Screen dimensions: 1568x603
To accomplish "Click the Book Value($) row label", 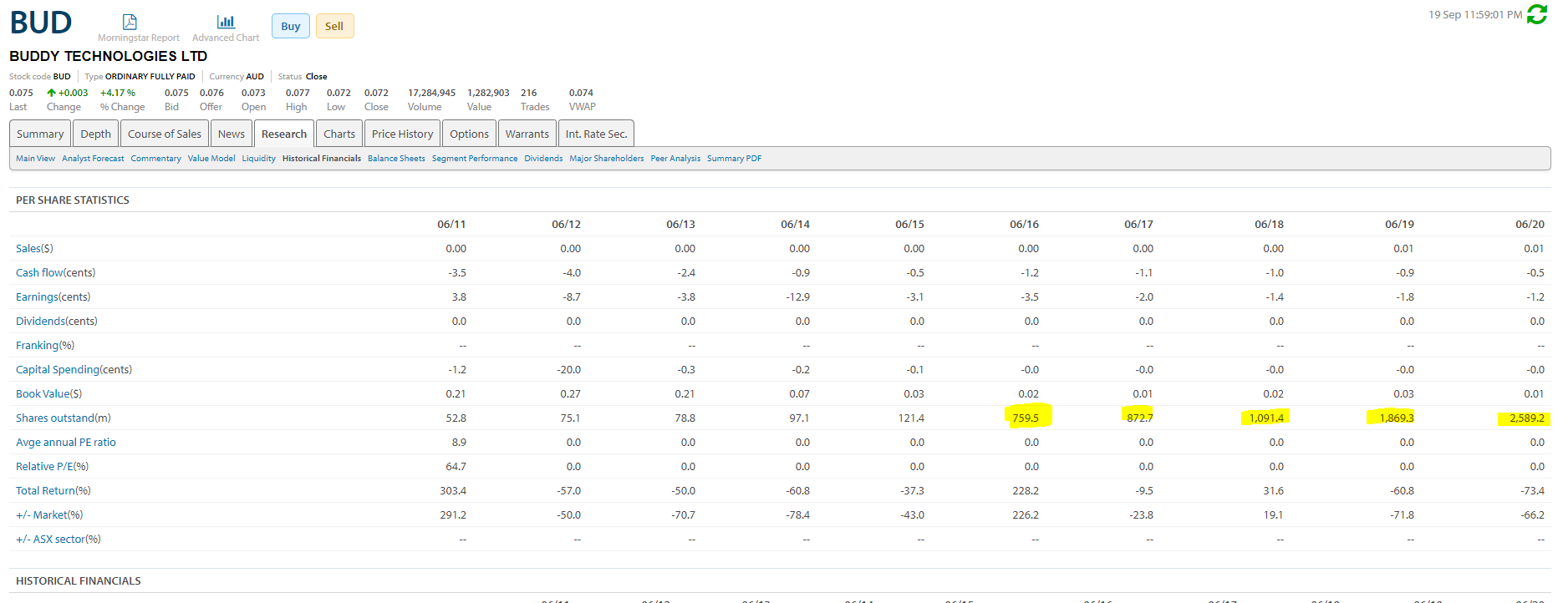I will coord(48,393).
